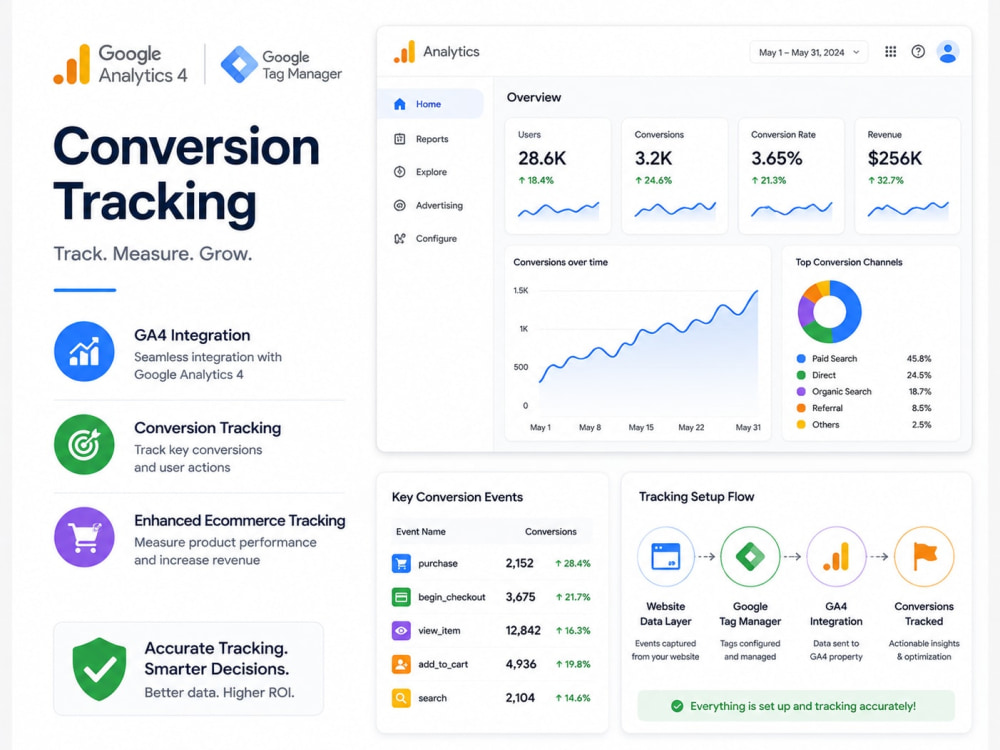
Task: Click the Explore compass icon
Action: point(400,172)
